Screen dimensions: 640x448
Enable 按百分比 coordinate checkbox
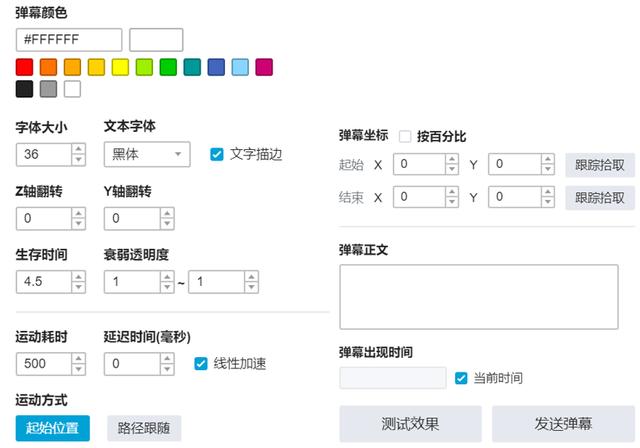point(405,137)
